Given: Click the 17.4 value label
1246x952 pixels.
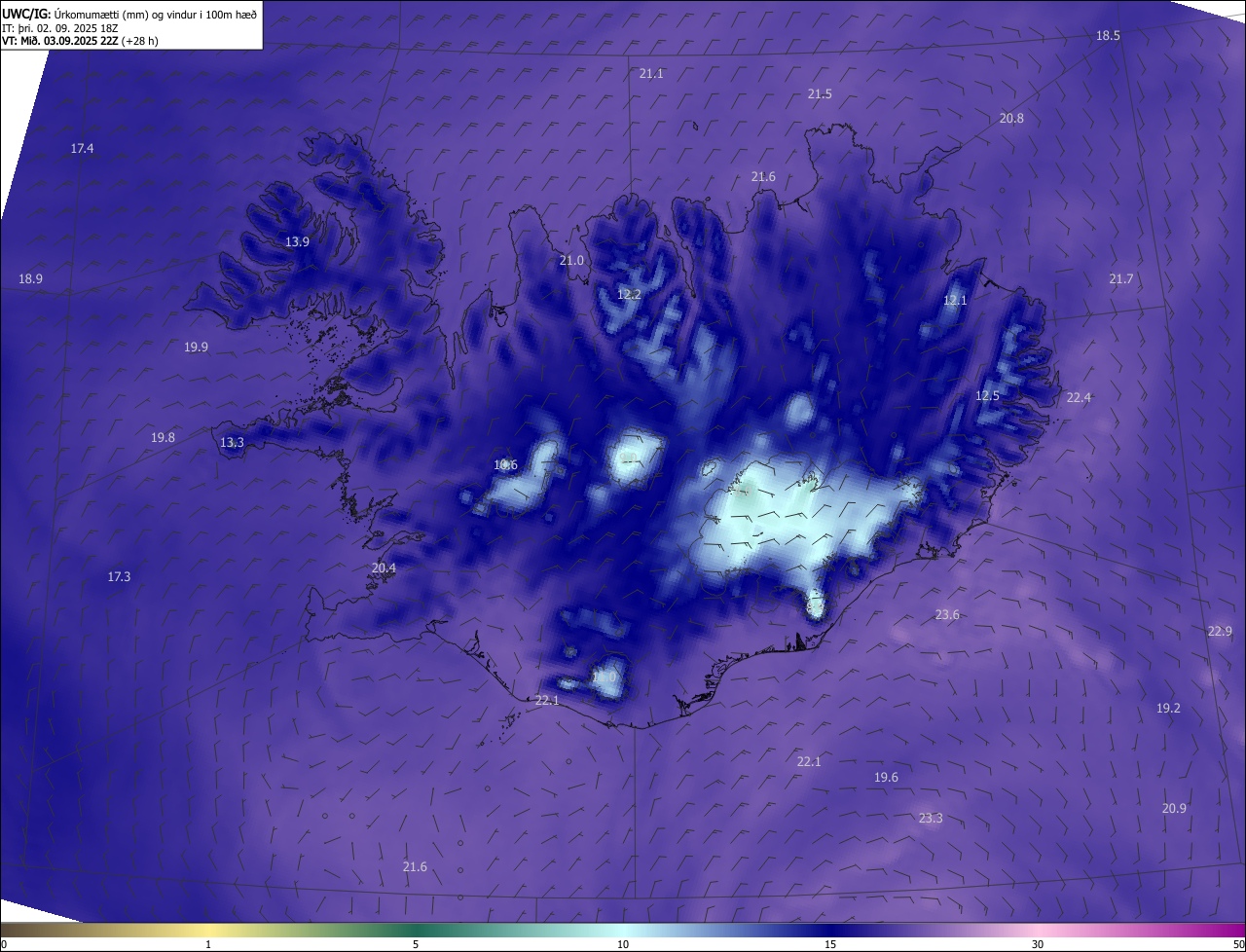Looking at the screenshot, I should point(82,148).
